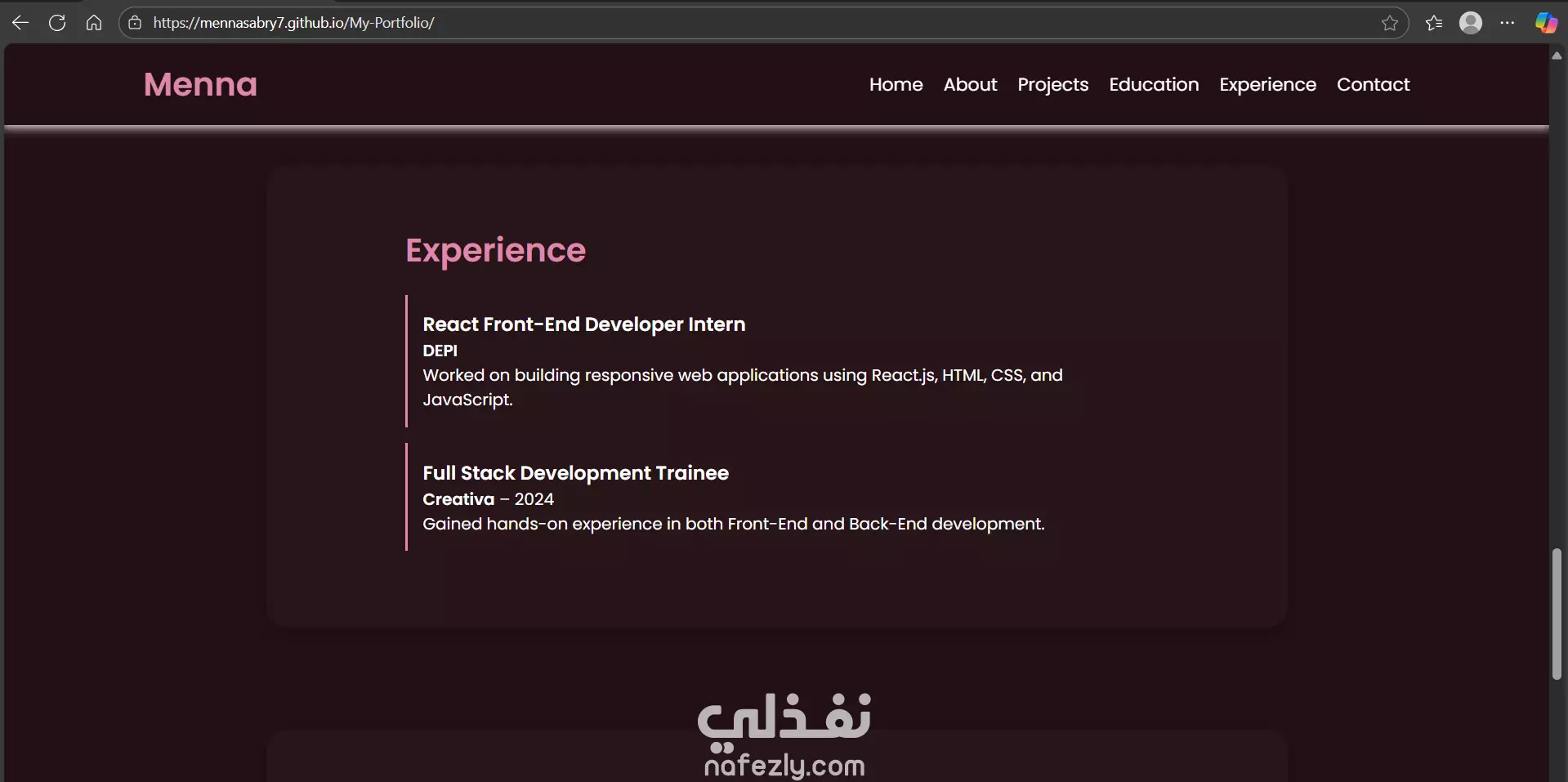Screen dimensions: 1568x782
Task: Reload the current page
Action: pyautogui.click(x=57, y=23)
